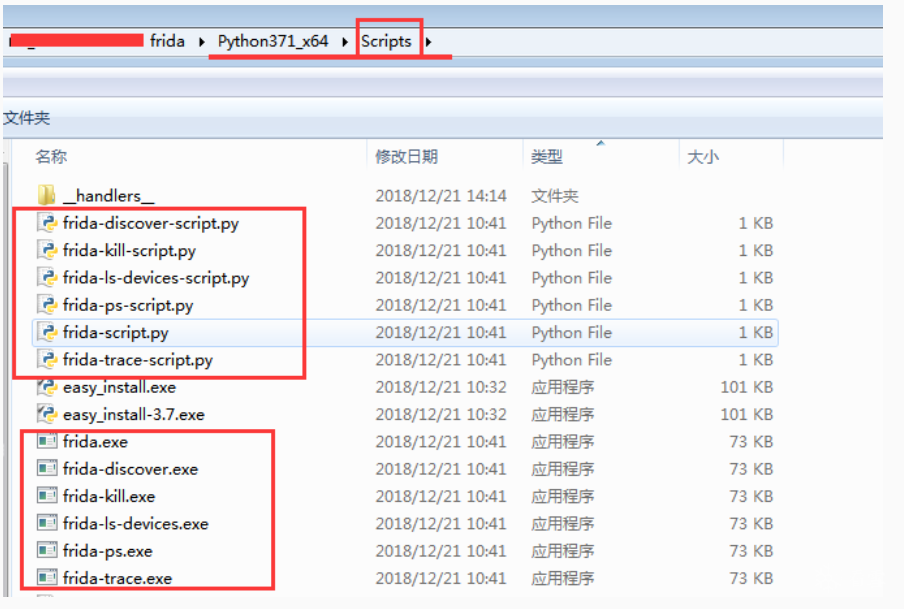Click the __handlers__ folder icon
904x609 pixels.
(47, 195)
